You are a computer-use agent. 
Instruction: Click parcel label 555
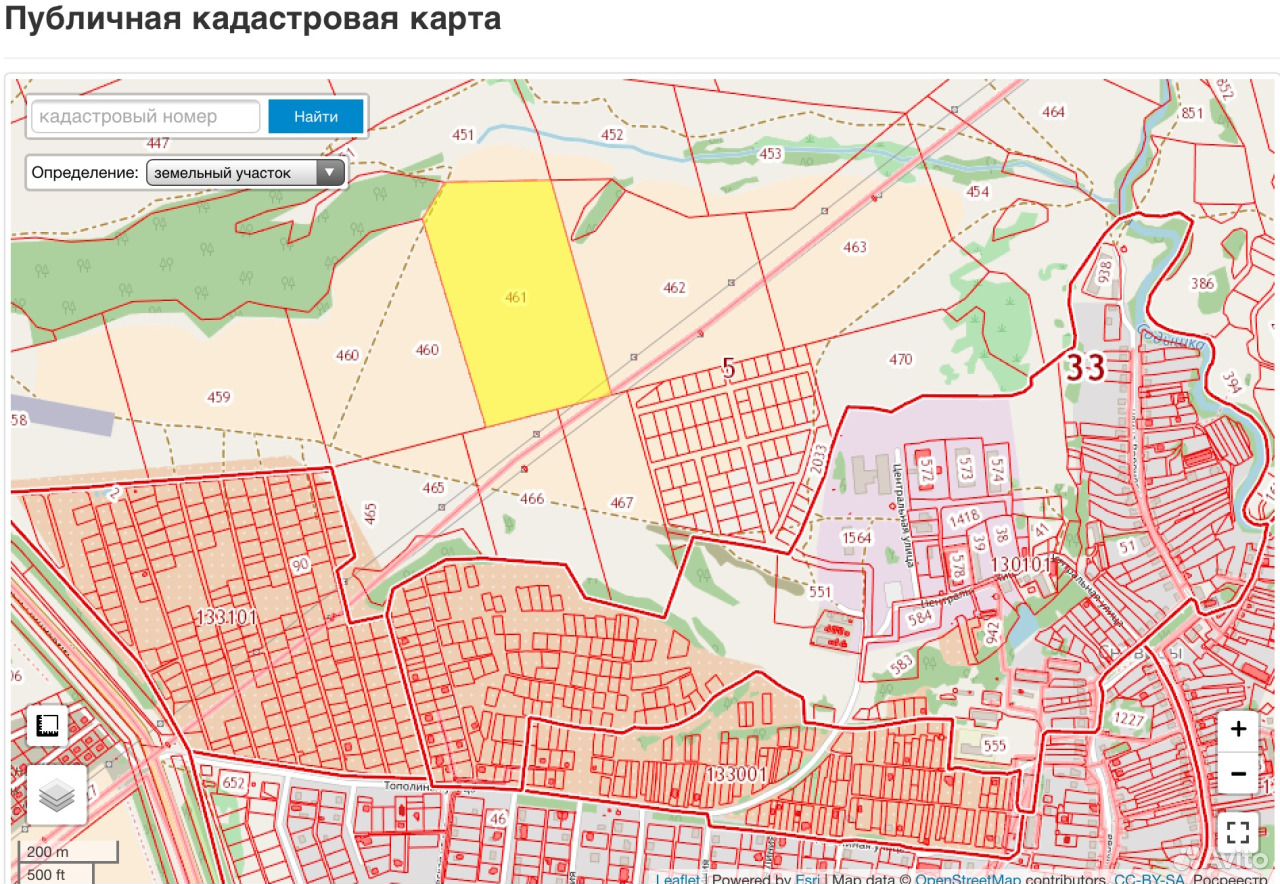[993, 745]
